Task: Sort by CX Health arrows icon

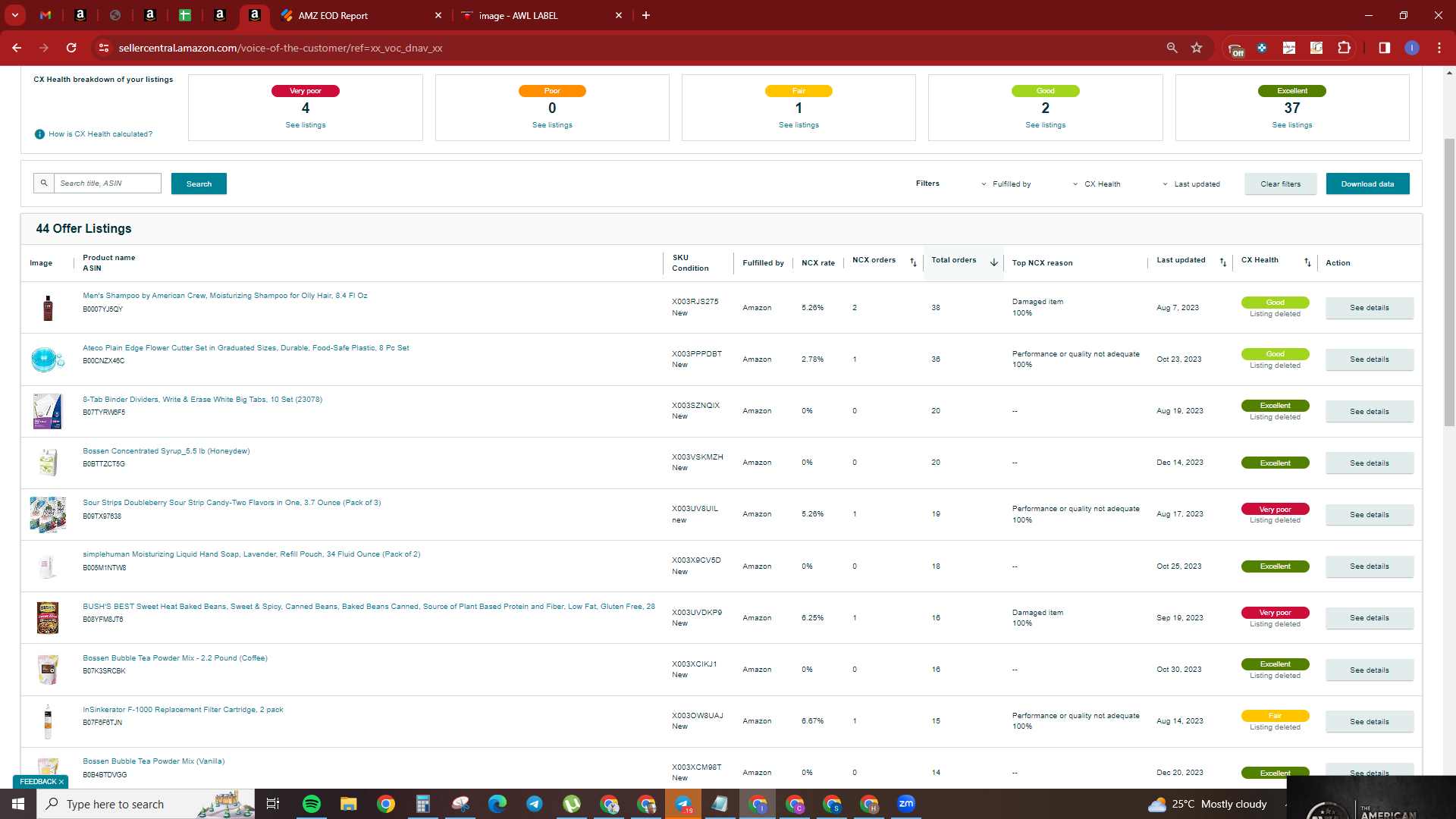Action: tap(1307, 262)
